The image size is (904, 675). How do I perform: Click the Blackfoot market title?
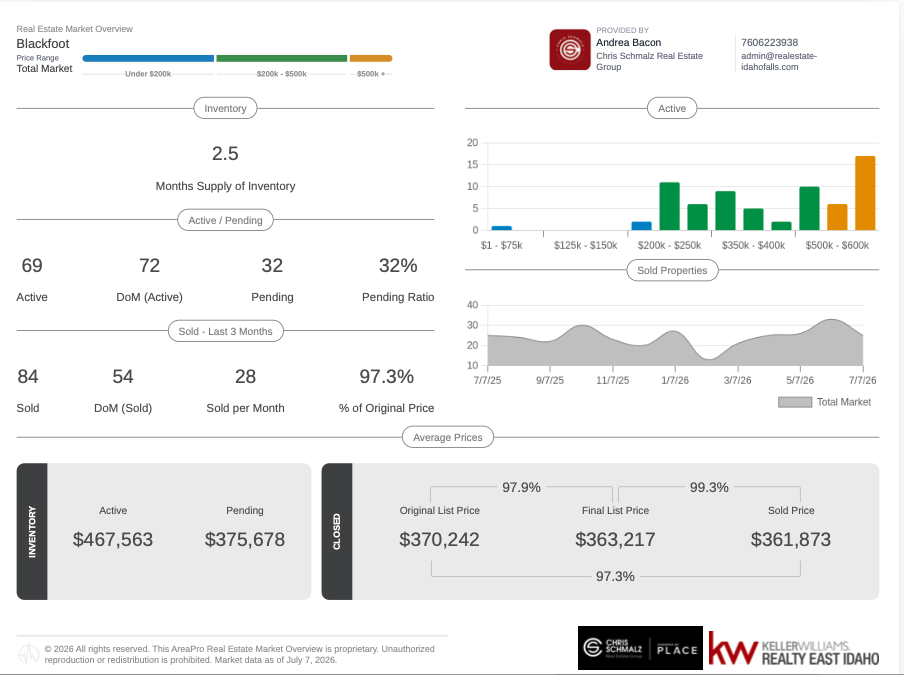coord(43,44)
